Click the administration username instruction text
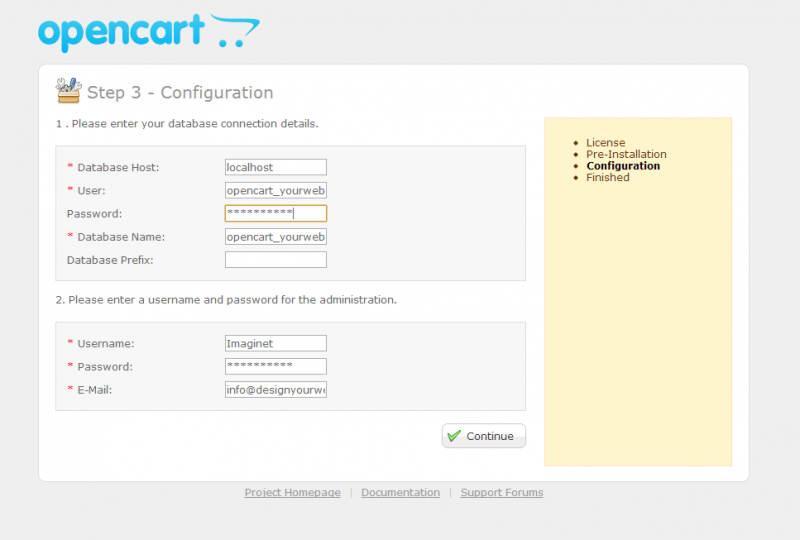The height and width of the screenshot is (540, 800). coord(226,300)
